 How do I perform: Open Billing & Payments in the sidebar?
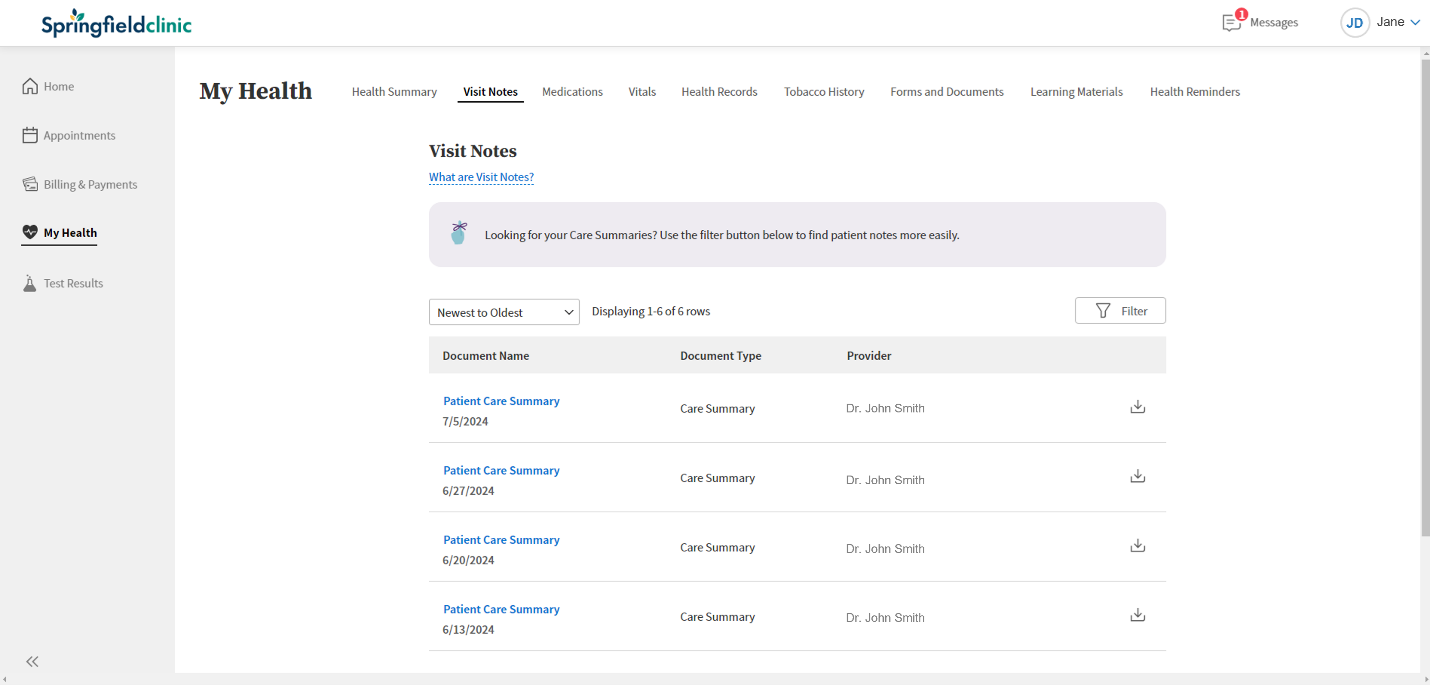point(80,184)
